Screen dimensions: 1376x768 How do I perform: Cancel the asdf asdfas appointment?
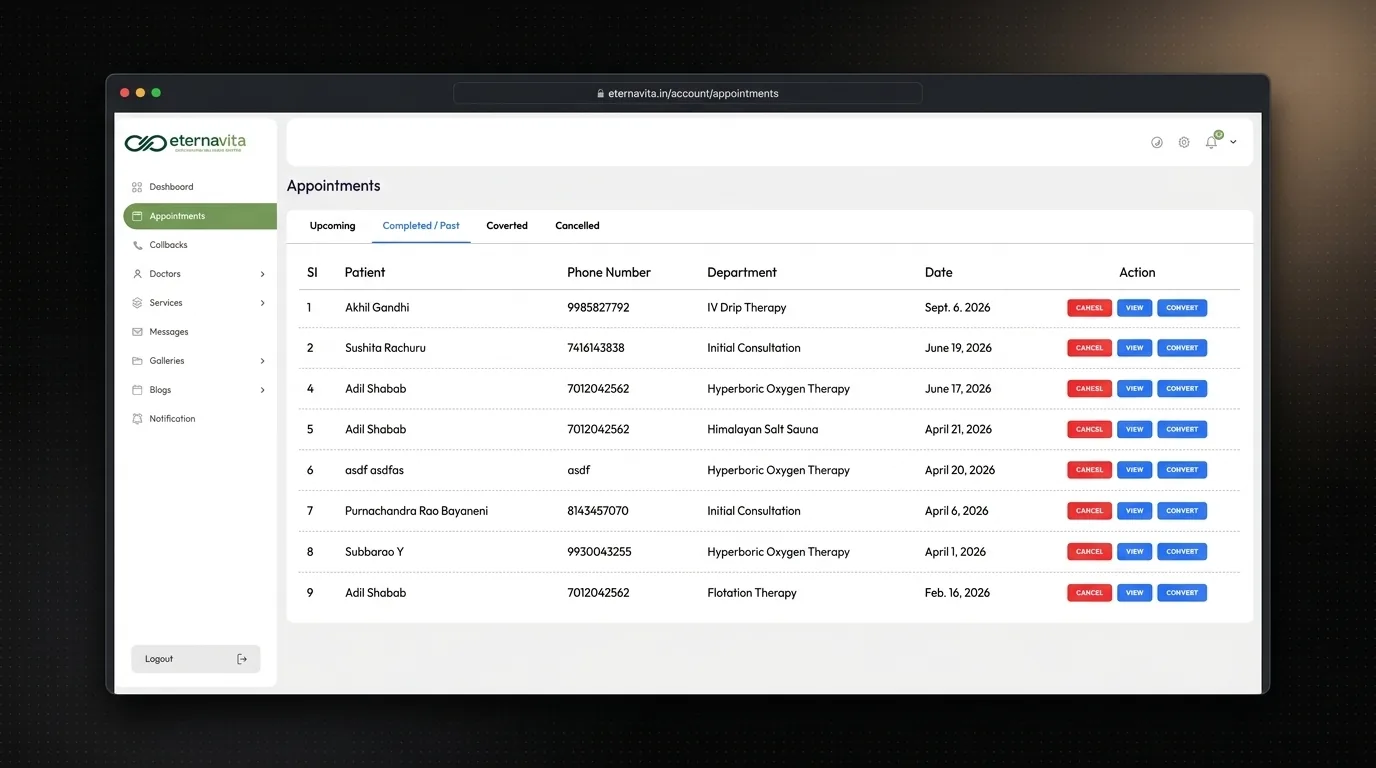coord(1089,470)
